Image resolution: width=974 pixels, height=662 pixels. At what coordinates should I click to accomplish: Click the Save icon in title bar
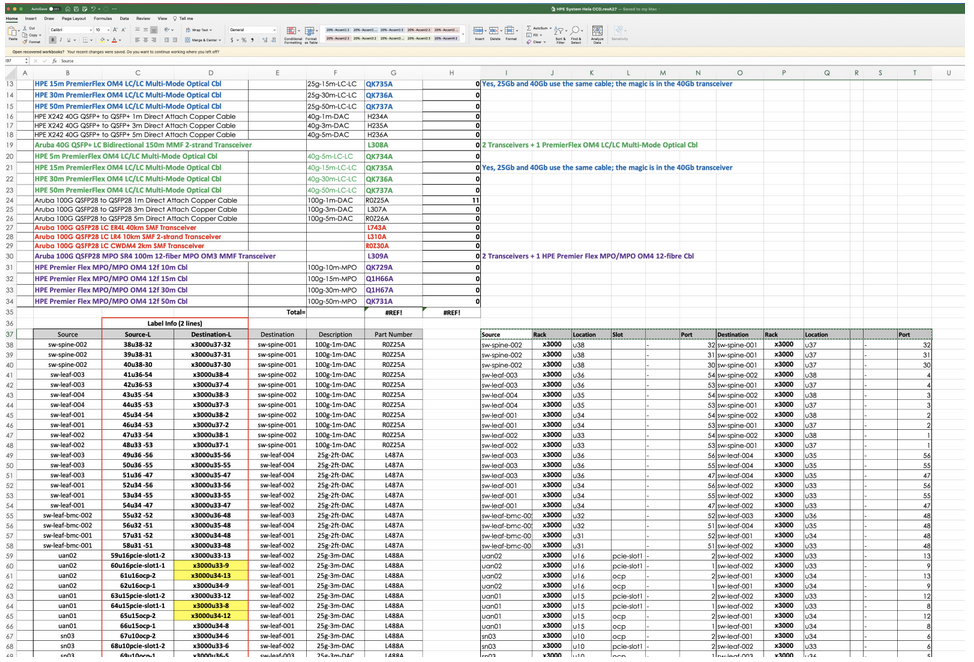coord(76,9)
